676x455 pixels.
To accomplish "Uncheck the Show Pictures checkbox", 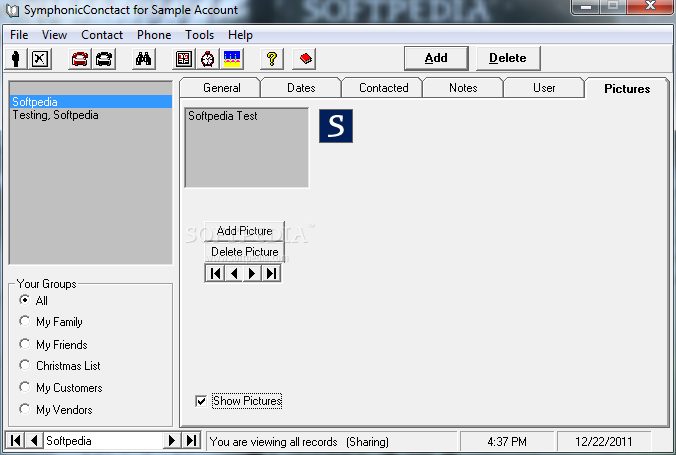I will coord(201,401).
